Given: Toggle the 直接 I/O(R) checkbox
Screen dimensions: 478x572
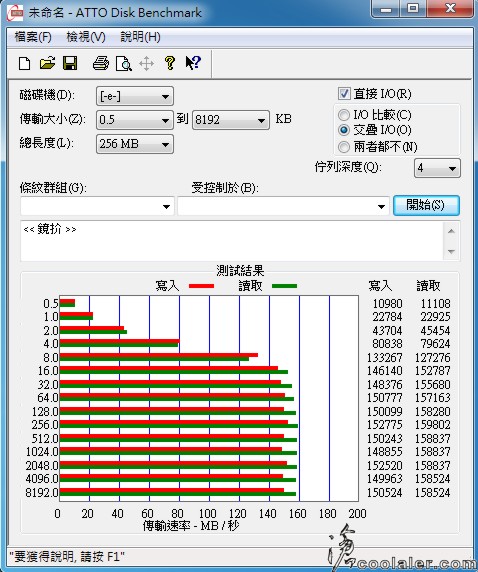Looking at the screenshot, I should [344, 94].
